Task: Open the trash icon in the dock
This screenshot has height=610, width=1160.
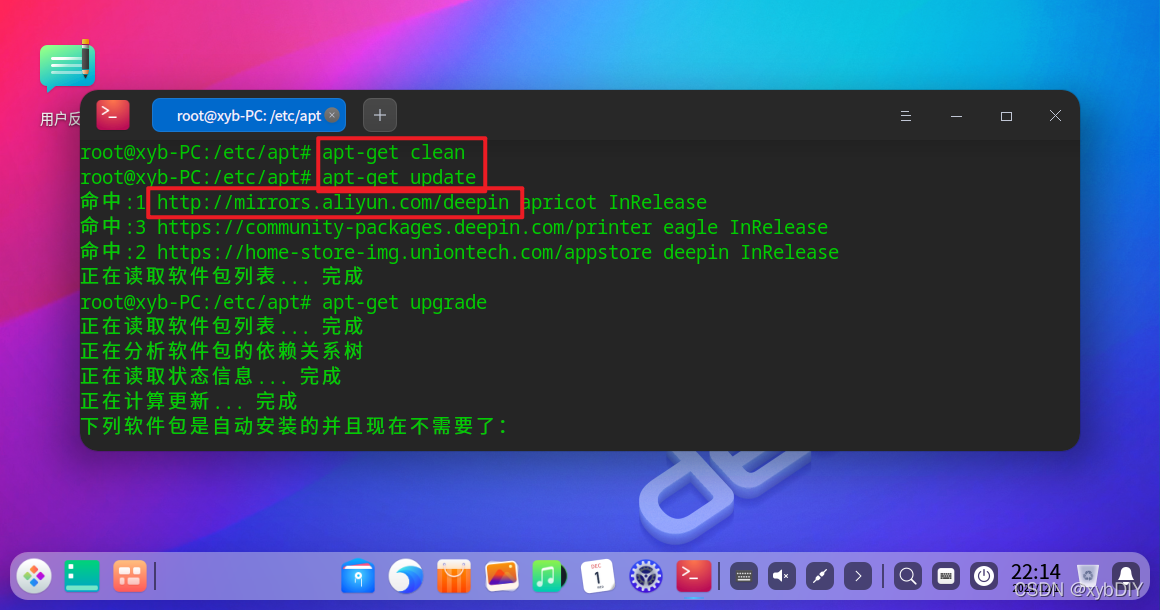Action: 1088,576
